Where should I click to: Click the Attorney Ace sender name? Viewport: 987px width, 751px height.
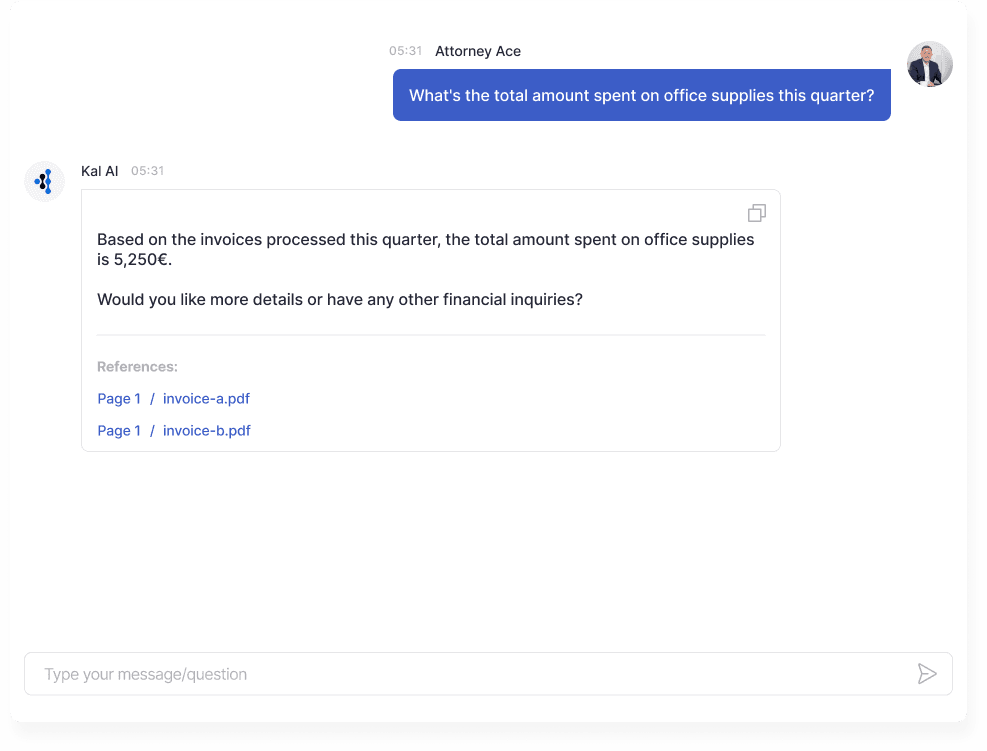[478, 51]
